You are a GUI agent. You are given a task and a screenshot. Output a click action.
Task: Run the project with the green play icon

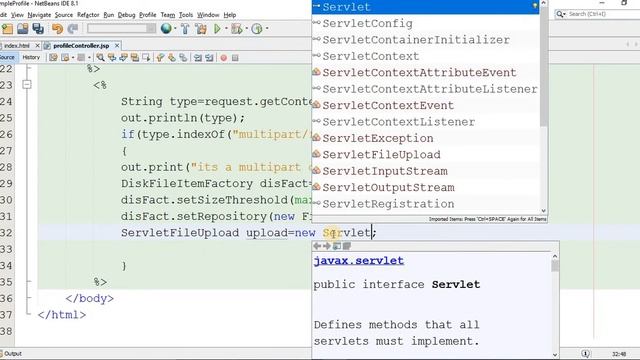[x=217, y=29]
